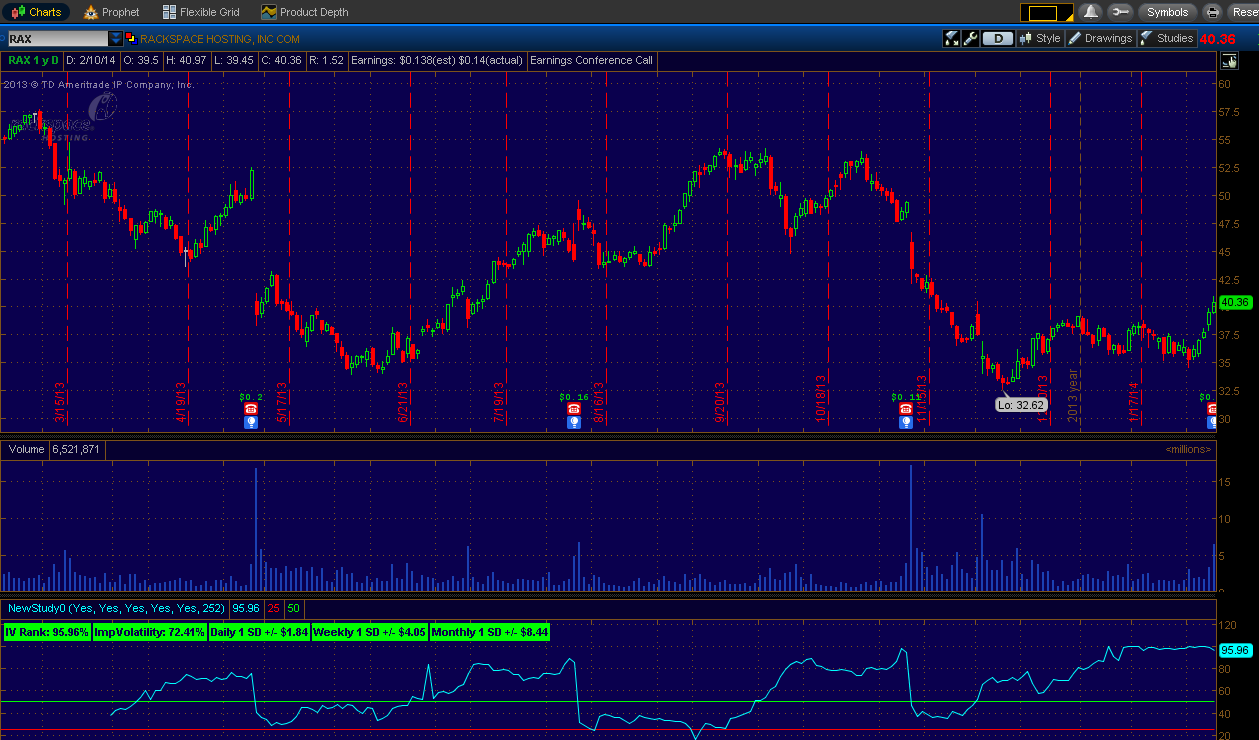
Task: Click the red 25 study level value
Action: click(273, 607)
